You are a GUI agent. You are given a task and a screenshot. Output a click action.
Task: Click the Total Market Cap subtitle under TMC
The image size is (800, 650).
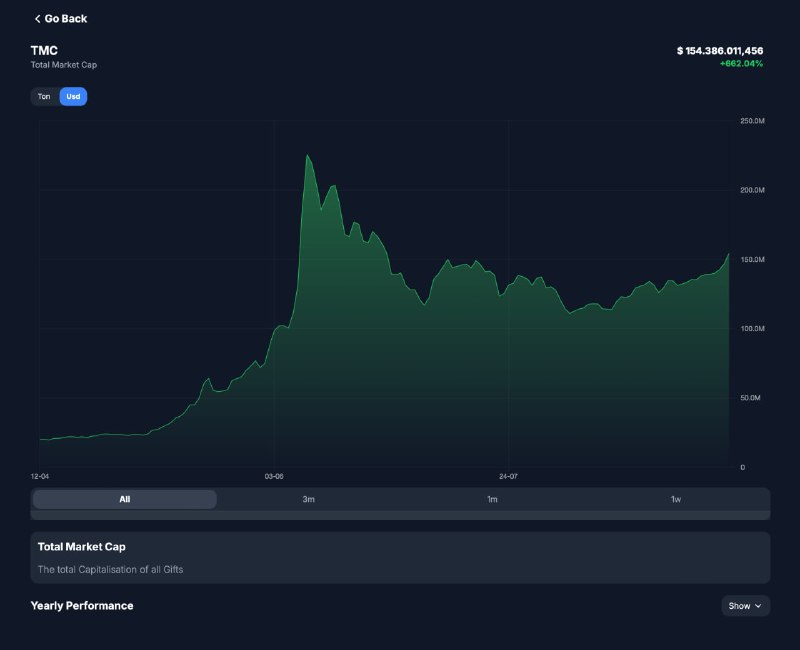coord(64,65)
